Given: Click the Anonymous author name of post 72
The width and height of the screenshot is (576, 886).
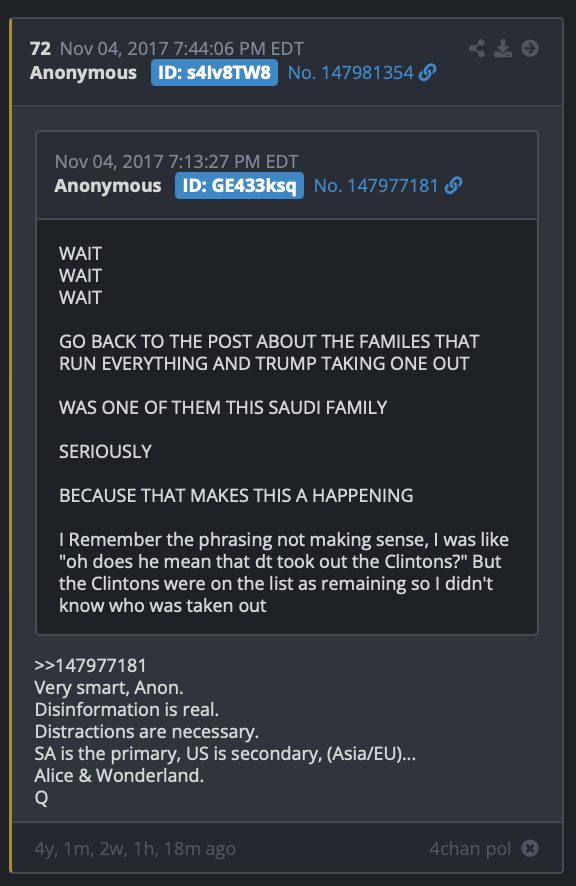Looking at the screenshot, I should pyautogui.click(x=83, y=73).
